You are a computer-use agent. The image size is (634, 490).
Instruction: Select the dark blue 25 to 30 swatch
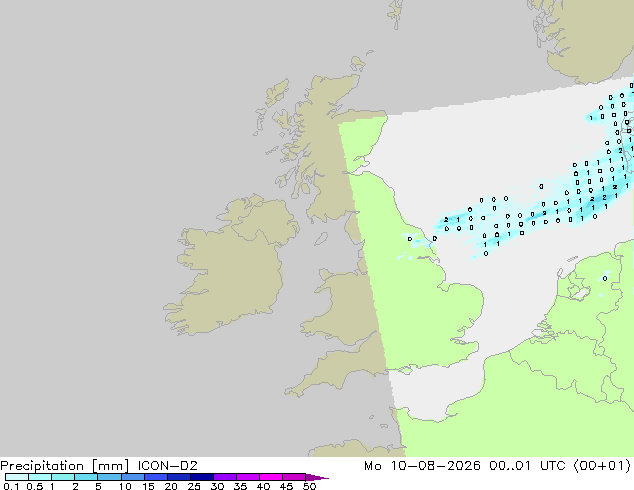pyautogui.click(x=201, y=477)
